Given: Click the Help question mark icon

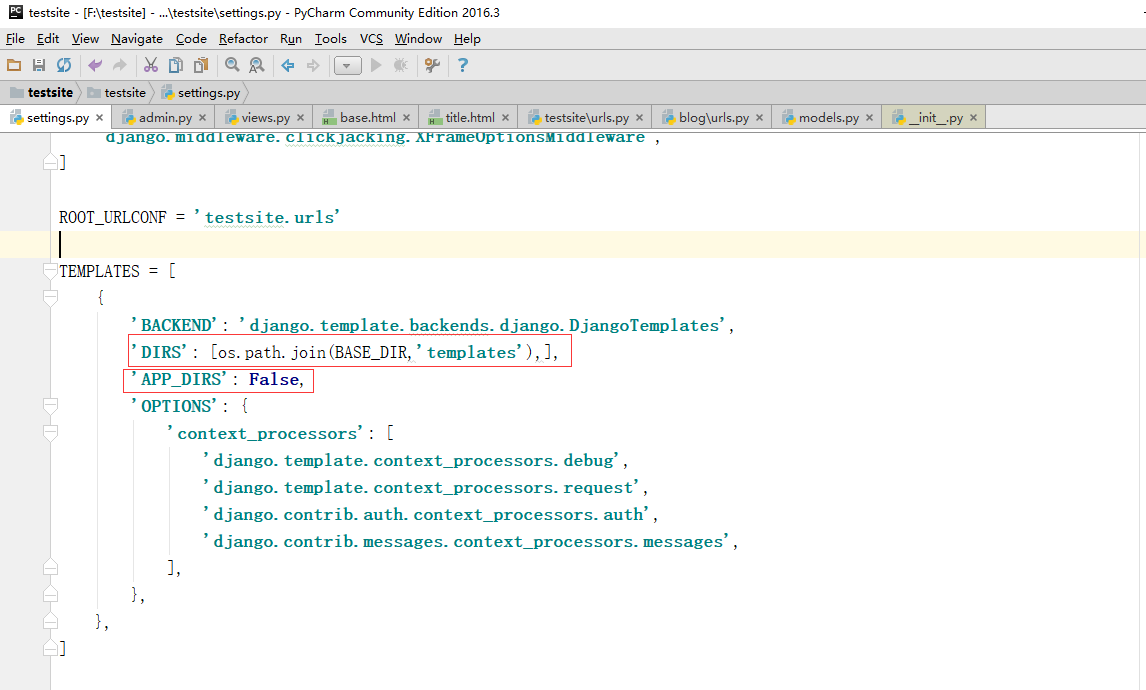Looking at the screenshot, I should tap(463, 65).
